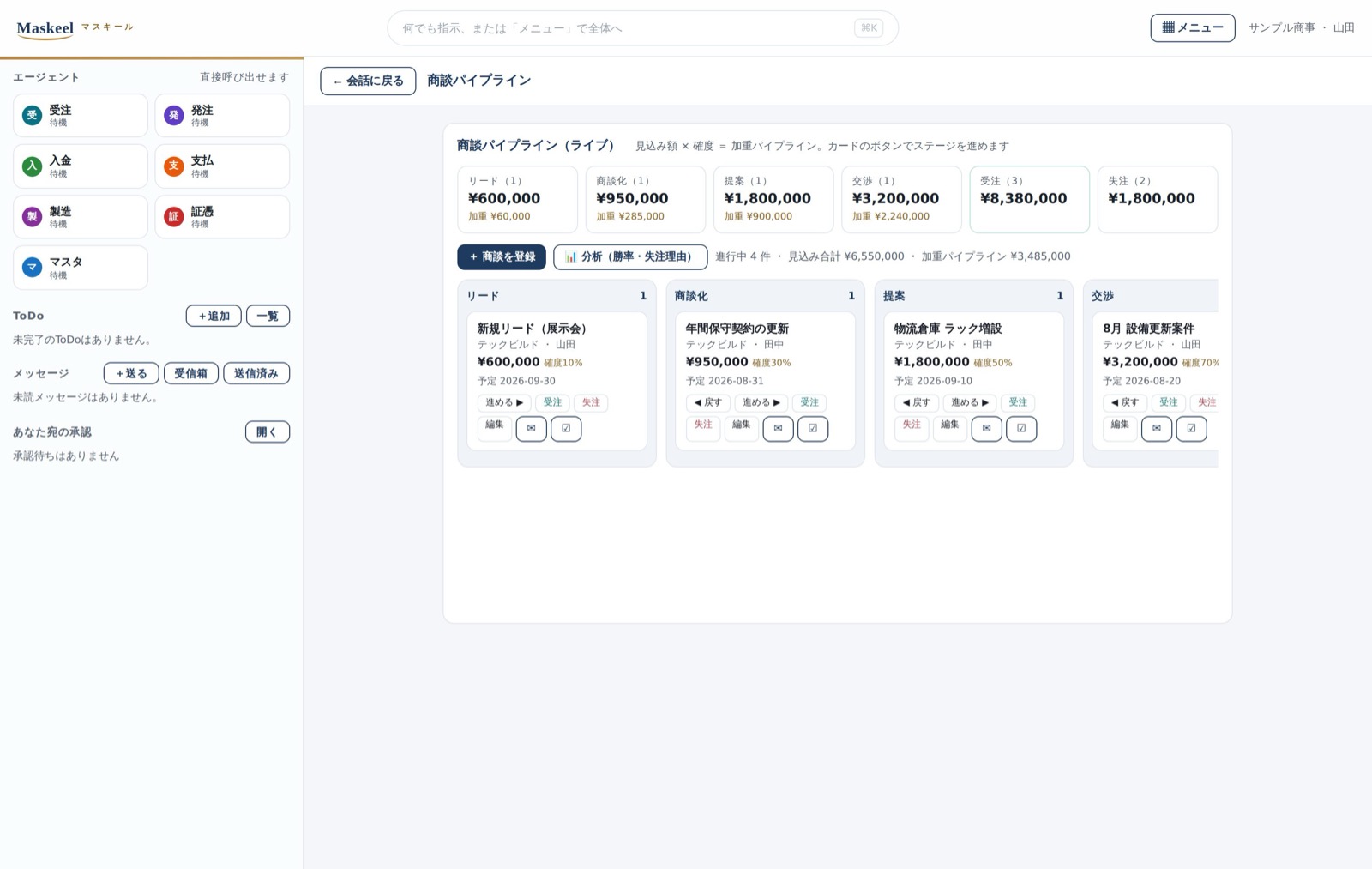The width and height of the screenshot is (1372, 869).
Task: Mark 新規リード card as 受注
Action: [x=552, y=402]
